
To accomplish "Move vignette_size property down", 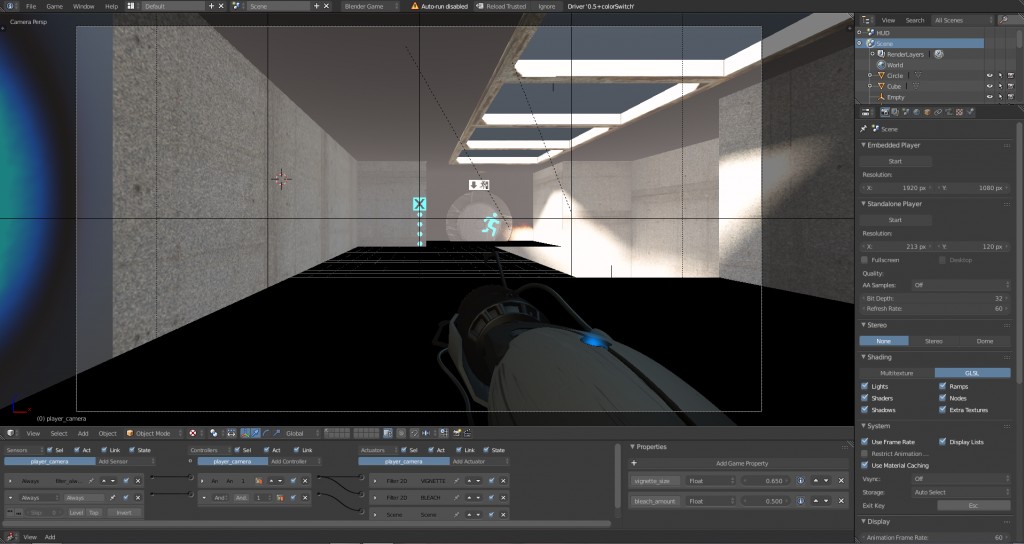I will point(826,481).
